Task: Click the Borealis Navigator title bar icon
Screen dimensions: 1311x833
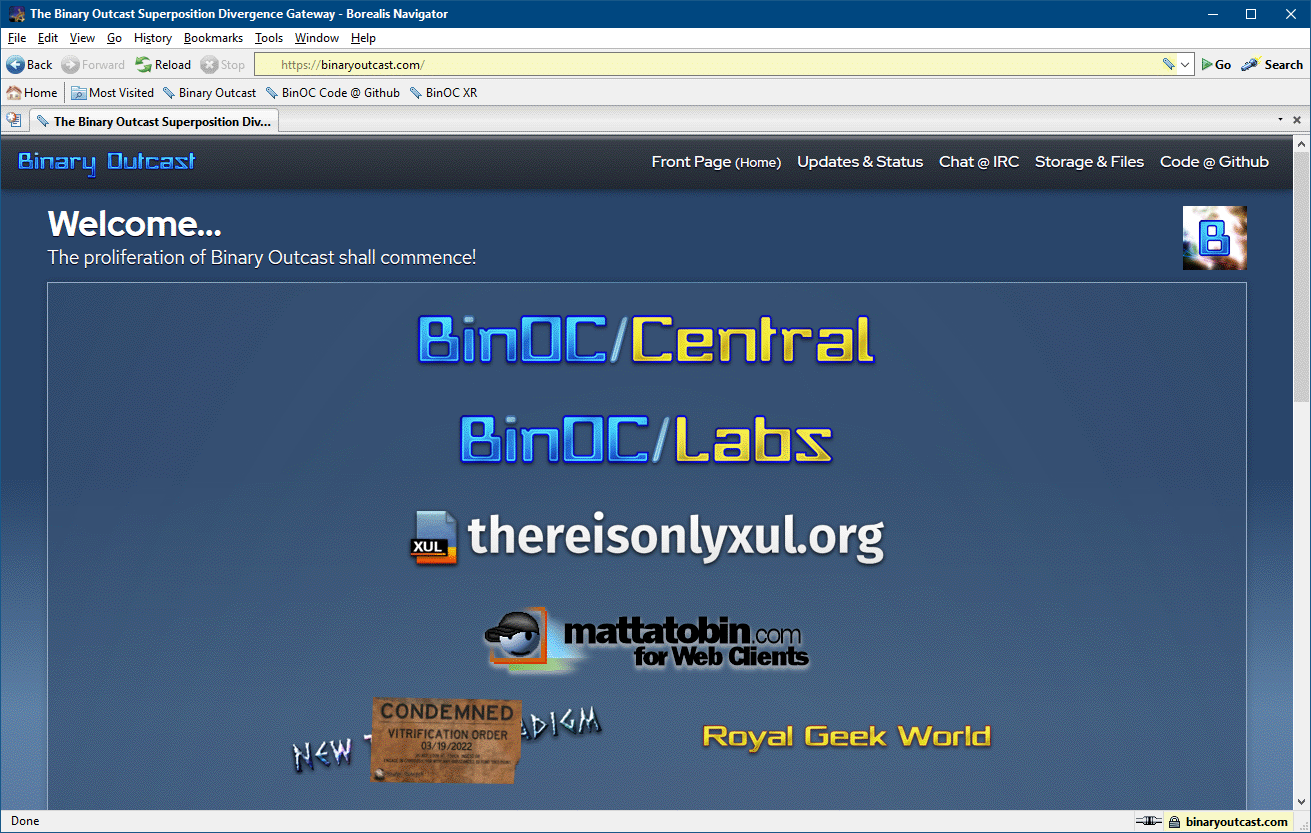Action: [16, 14]
